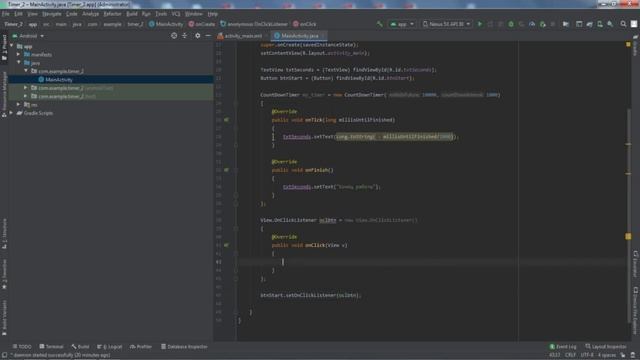The height and width of the screenshot is (360, 640).
Task: Open the Profiler tool window
Action: coord(141,347)
